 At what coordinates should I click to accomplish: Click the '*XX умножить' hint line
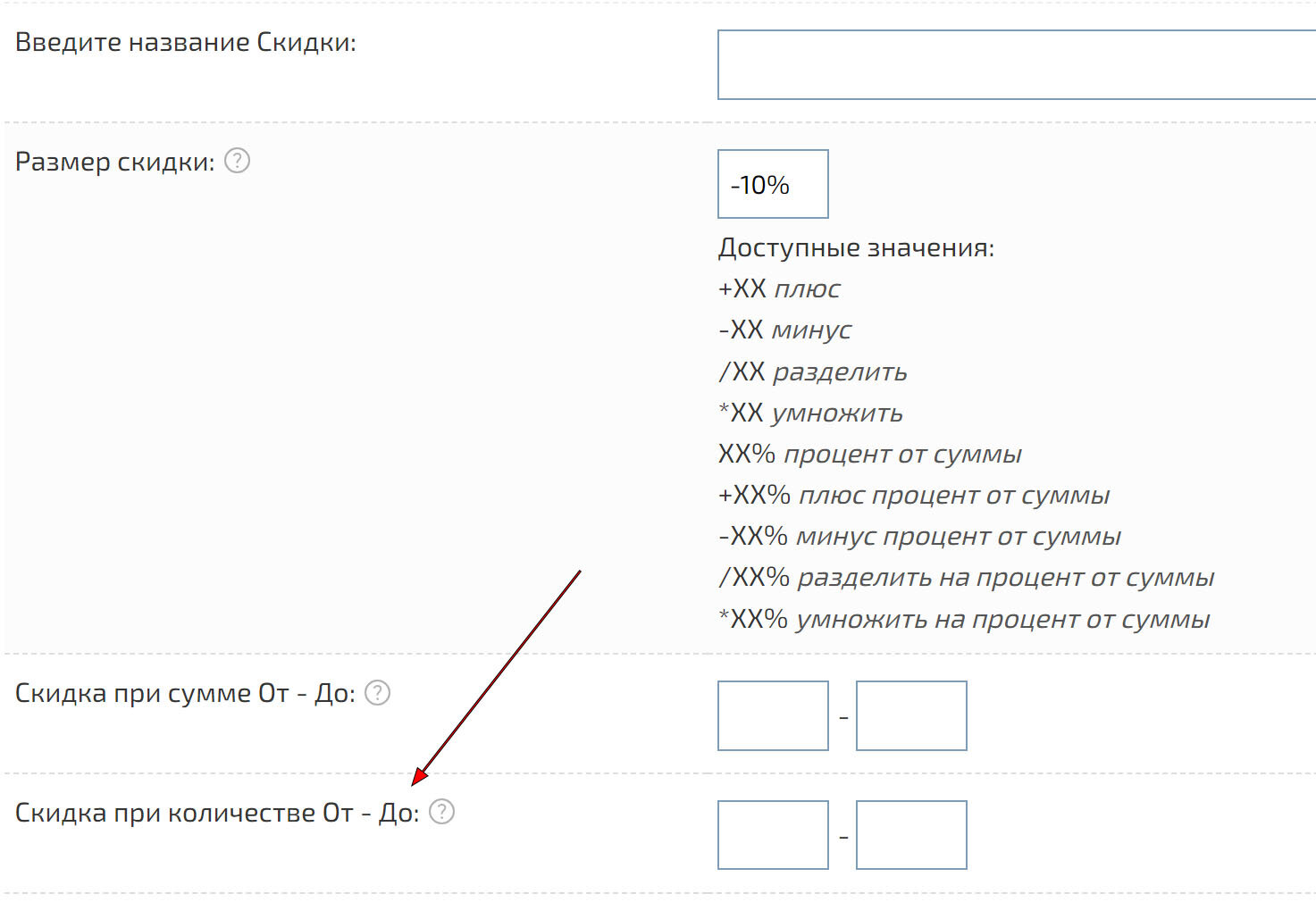pyautogui.click(x=810, y=413)
